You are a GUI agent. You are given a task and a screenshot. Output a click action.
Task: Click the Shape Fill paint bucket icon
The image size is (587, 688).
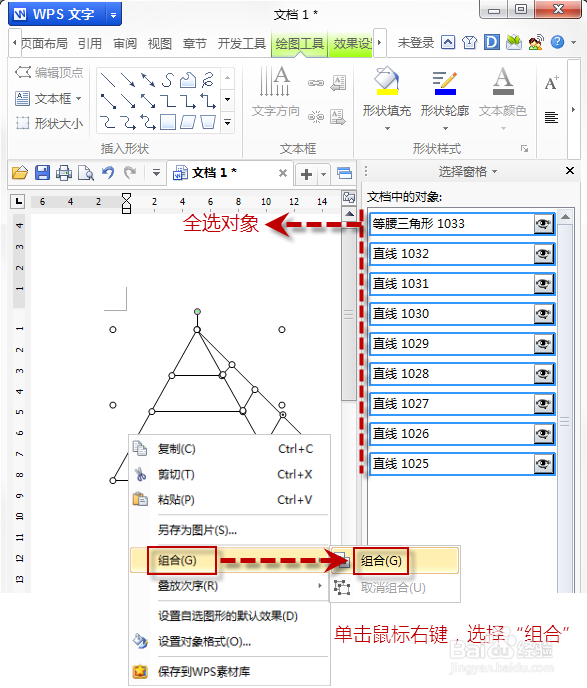tap(387, 81)
